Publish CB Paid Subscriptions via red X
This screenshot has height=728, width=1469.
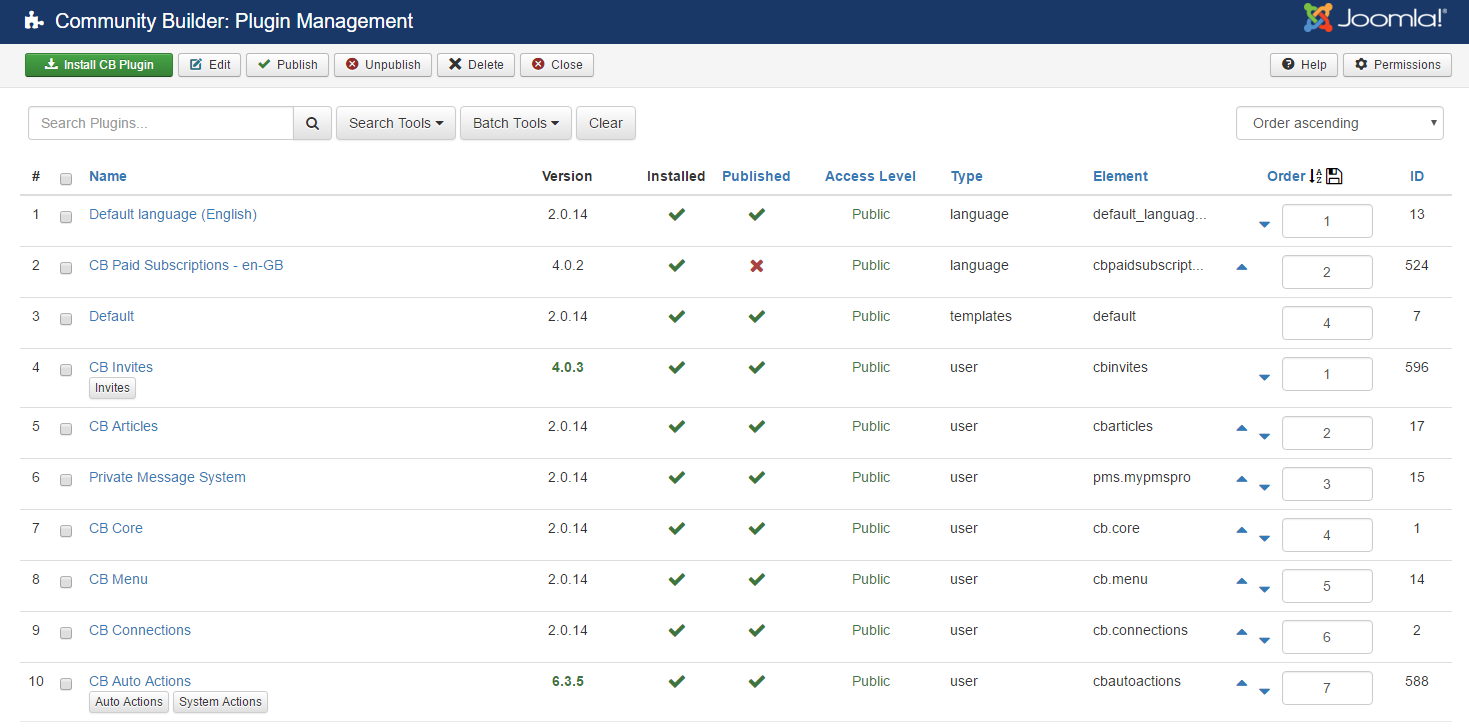coord(757,265)
